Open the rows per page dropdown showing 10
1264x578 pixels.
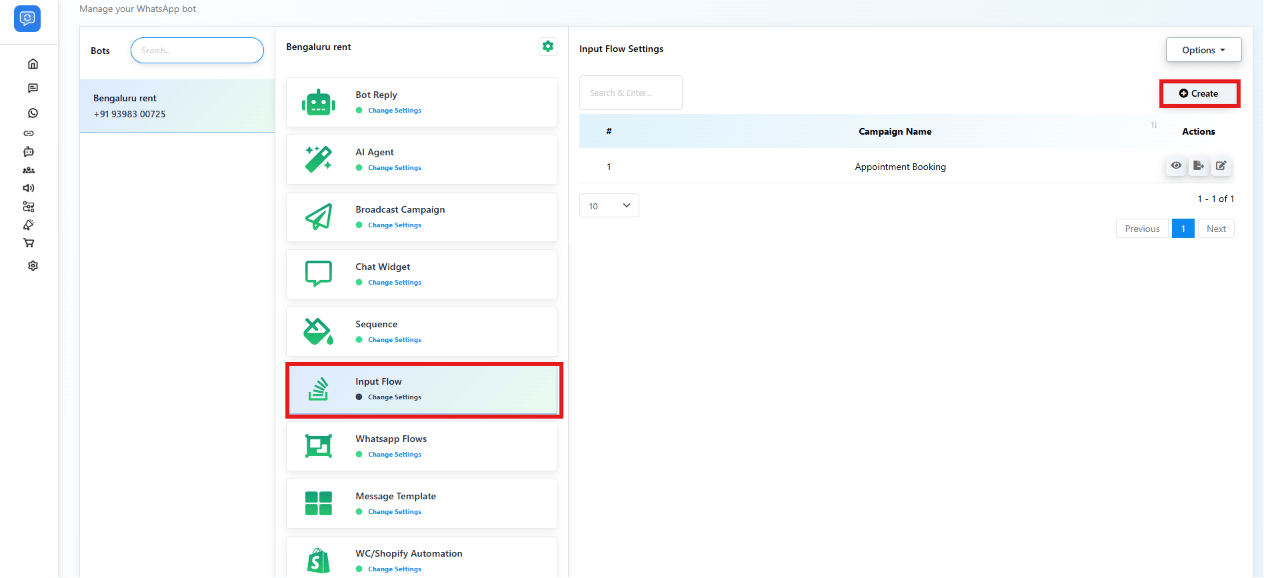609,205
